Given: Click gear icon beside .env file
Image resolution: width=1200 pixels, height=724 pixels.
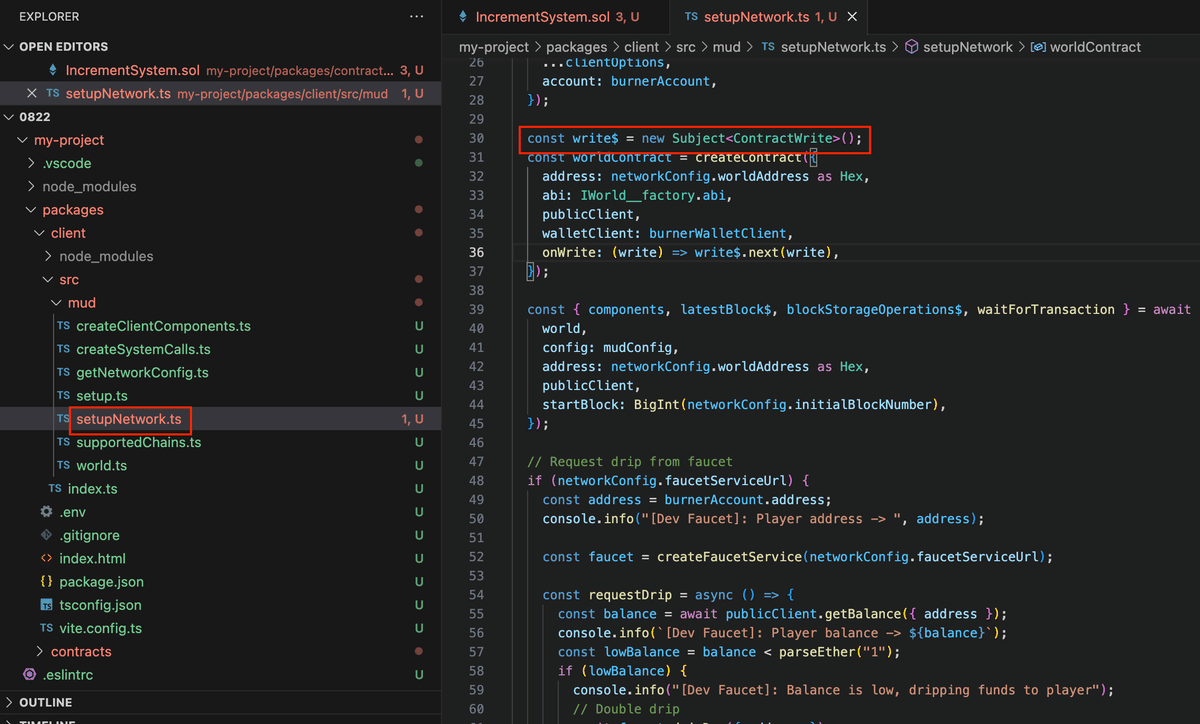Looking at the screenshot, I should (46, 512).
